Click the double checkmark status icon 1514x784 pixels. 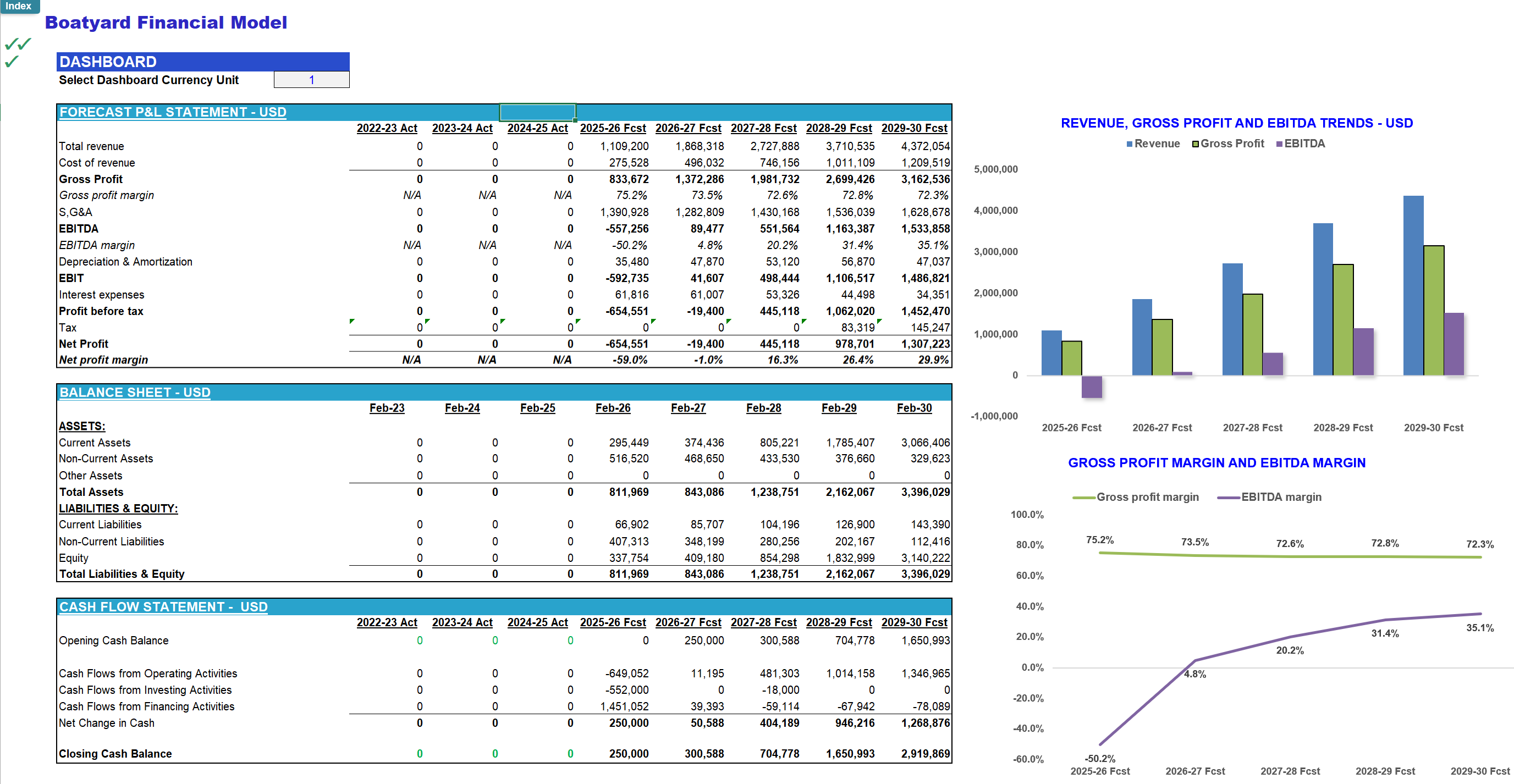18,43
